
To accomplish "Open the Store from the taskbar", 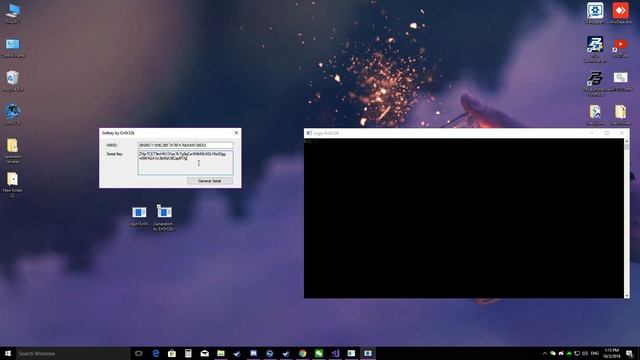I will [172, 353].
